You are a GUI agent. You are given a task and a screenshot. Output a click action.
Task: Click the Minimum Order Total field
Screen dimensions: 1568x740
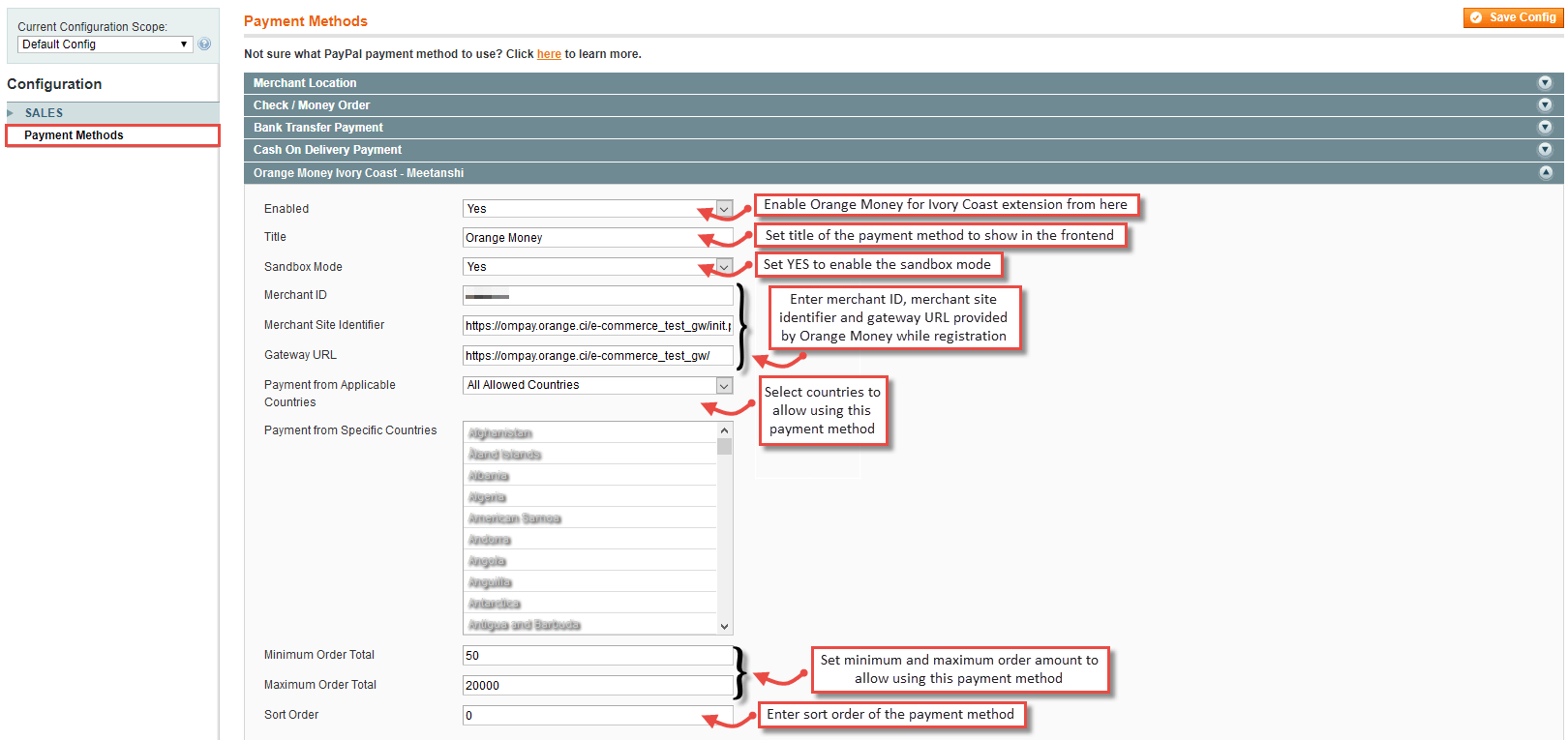pyautogui.click(x=598, y=656)
